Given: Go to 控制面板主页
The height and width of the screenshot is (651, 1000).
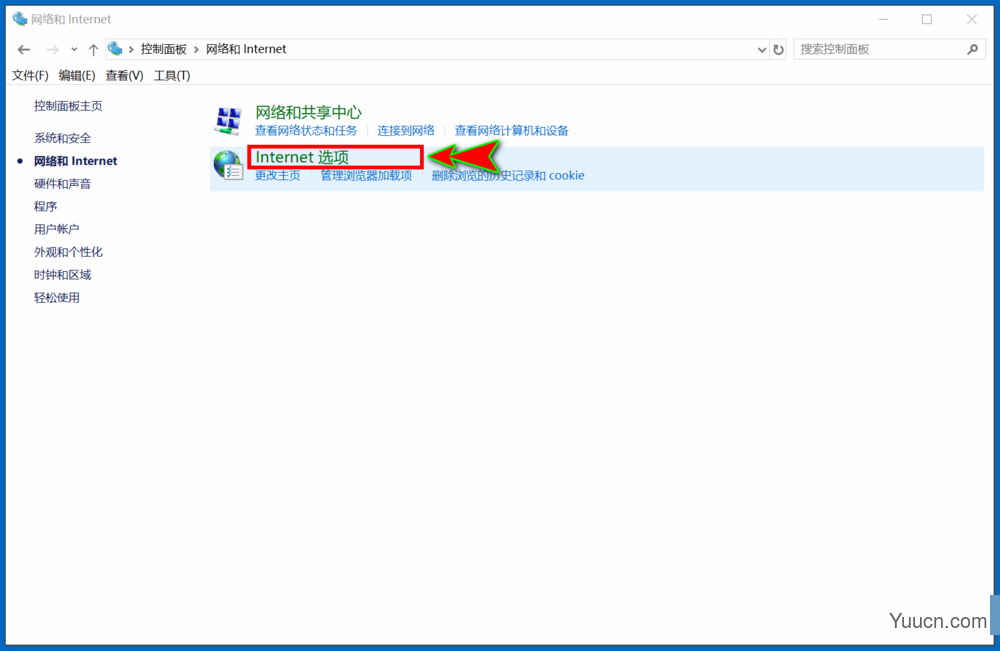Looking at the screenshot, I should 68,106.
